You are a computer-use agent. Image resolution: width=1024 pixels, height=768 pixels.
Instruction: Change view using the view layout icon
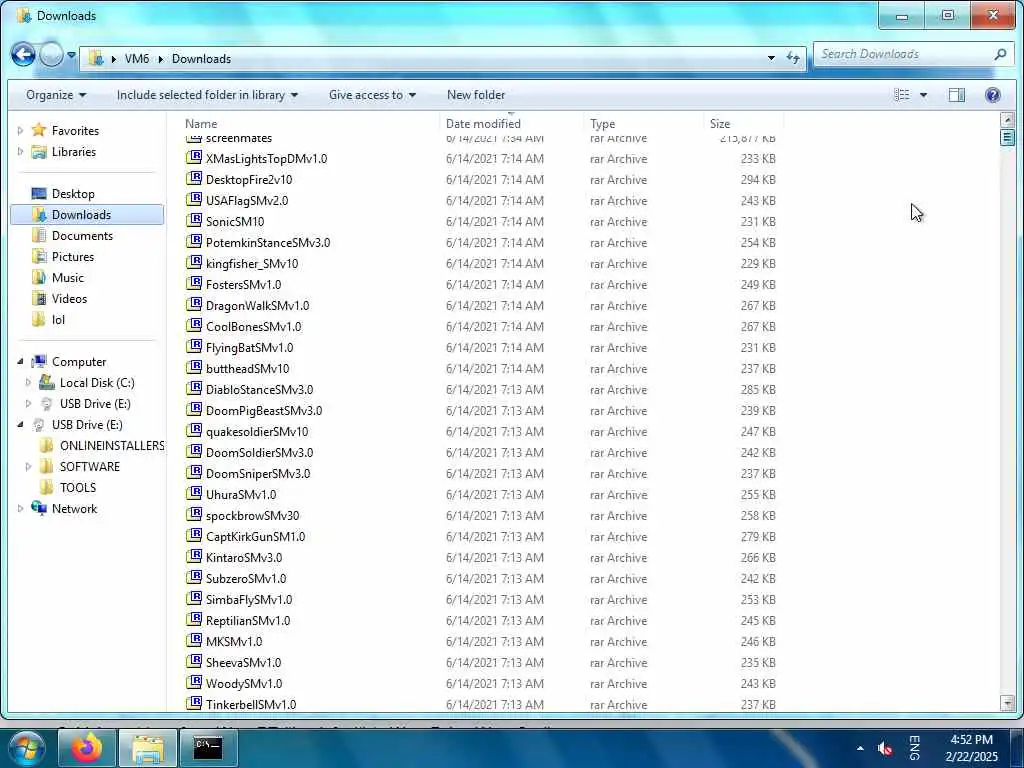point(902,95)
